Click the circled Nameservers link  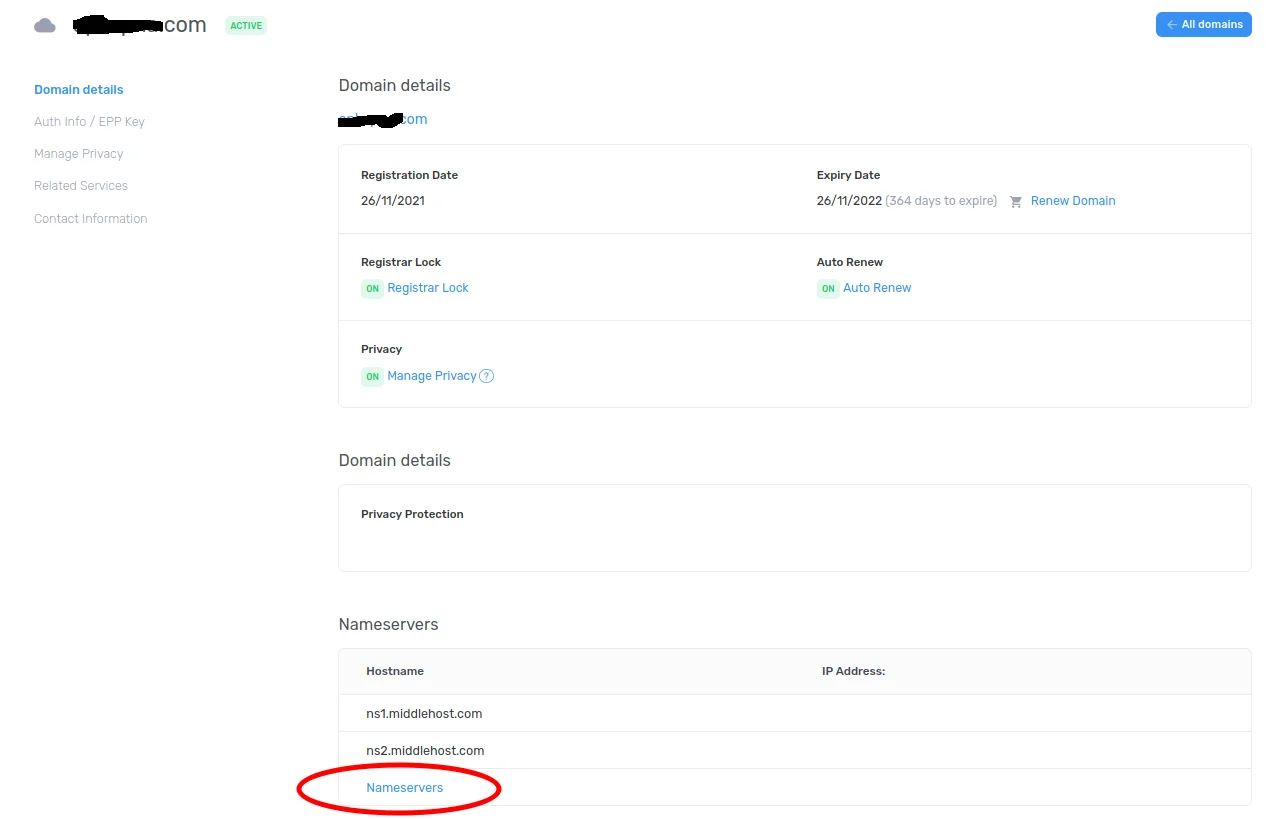click(404, 787)
